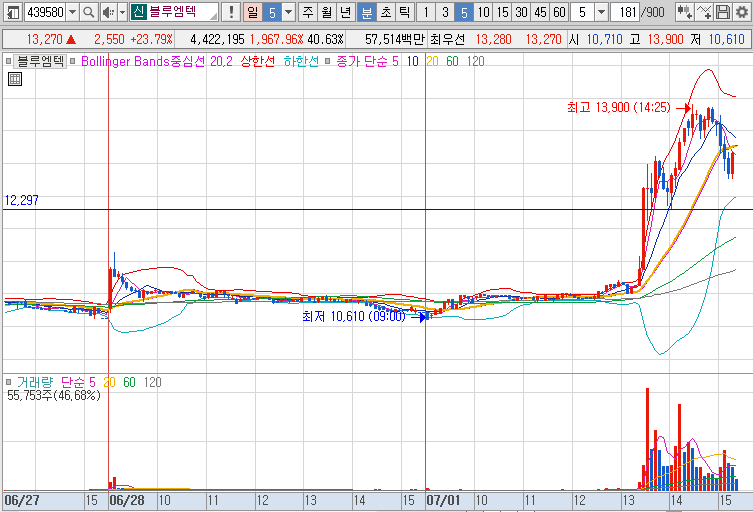Image resolution: width=753 pixels, height=512 pixels.
Task: Click the speaker sound icon
Action: coord(108,12)
